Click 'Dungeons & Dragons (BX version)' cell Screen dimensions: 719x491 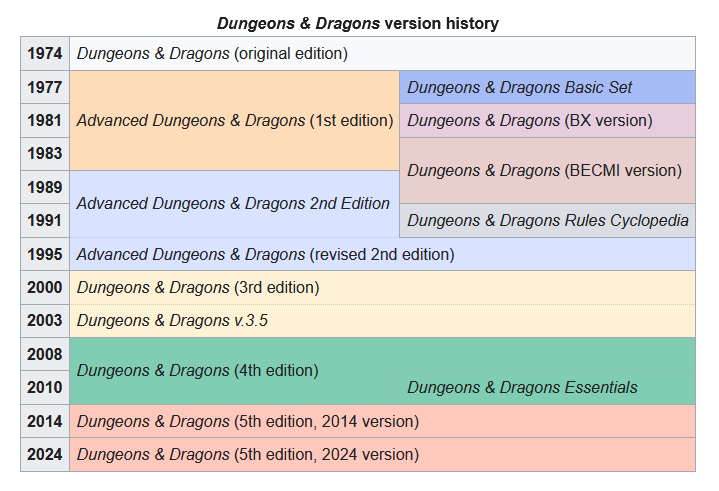point(548,121)
